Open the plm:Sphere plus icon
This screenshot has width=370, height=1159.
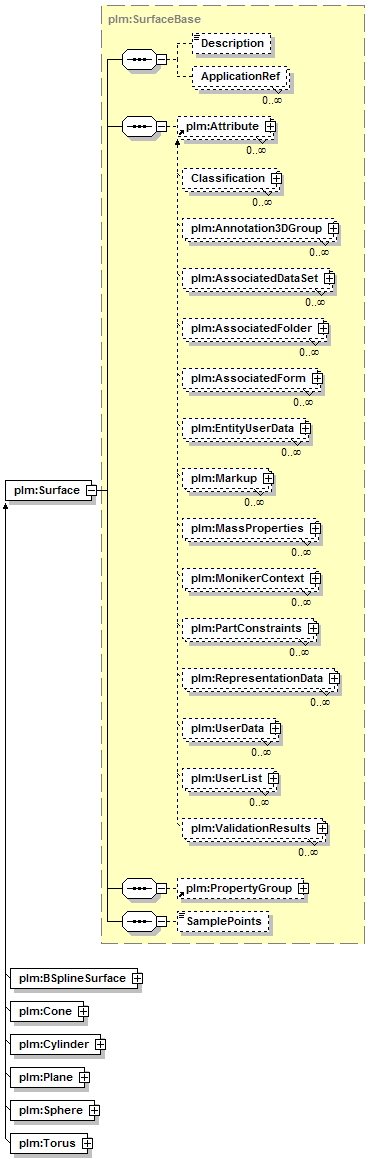click(95, 1110)
